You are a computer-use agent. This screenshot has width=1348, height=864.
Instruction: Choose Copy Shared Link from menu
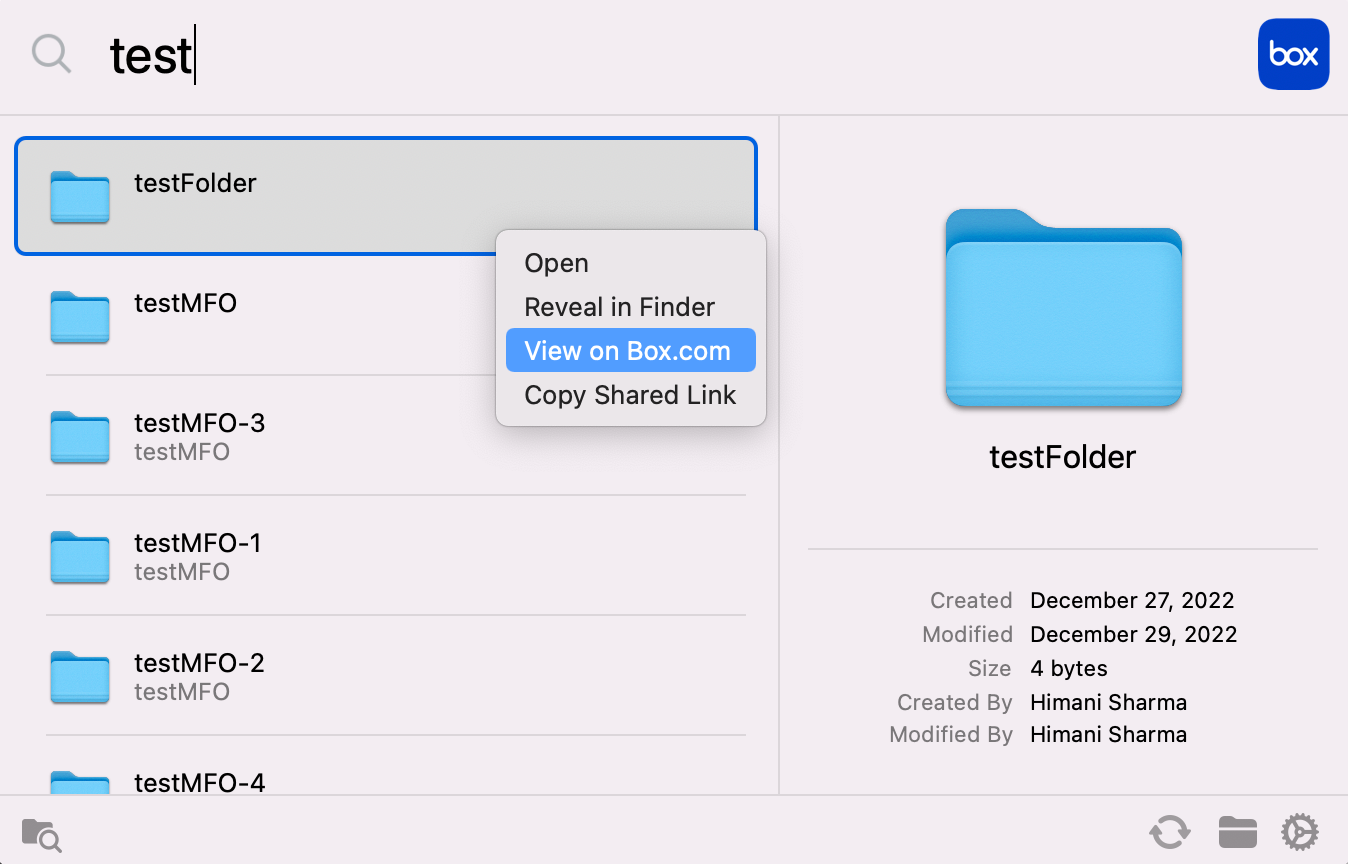(x=630, y=395)
